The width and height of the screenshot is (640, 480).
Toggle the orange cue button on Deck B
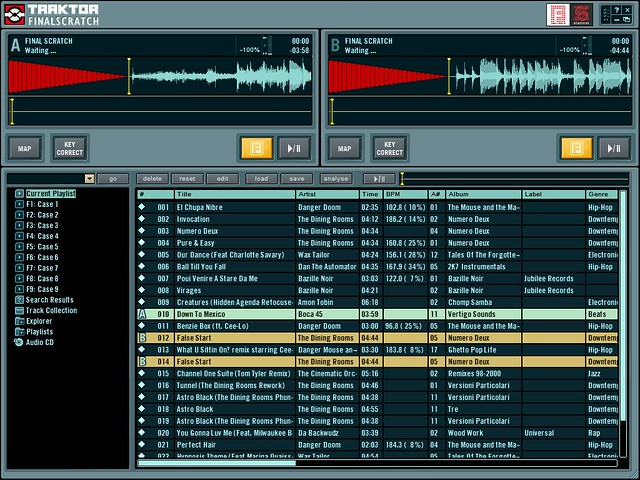[x=575, y=148]
